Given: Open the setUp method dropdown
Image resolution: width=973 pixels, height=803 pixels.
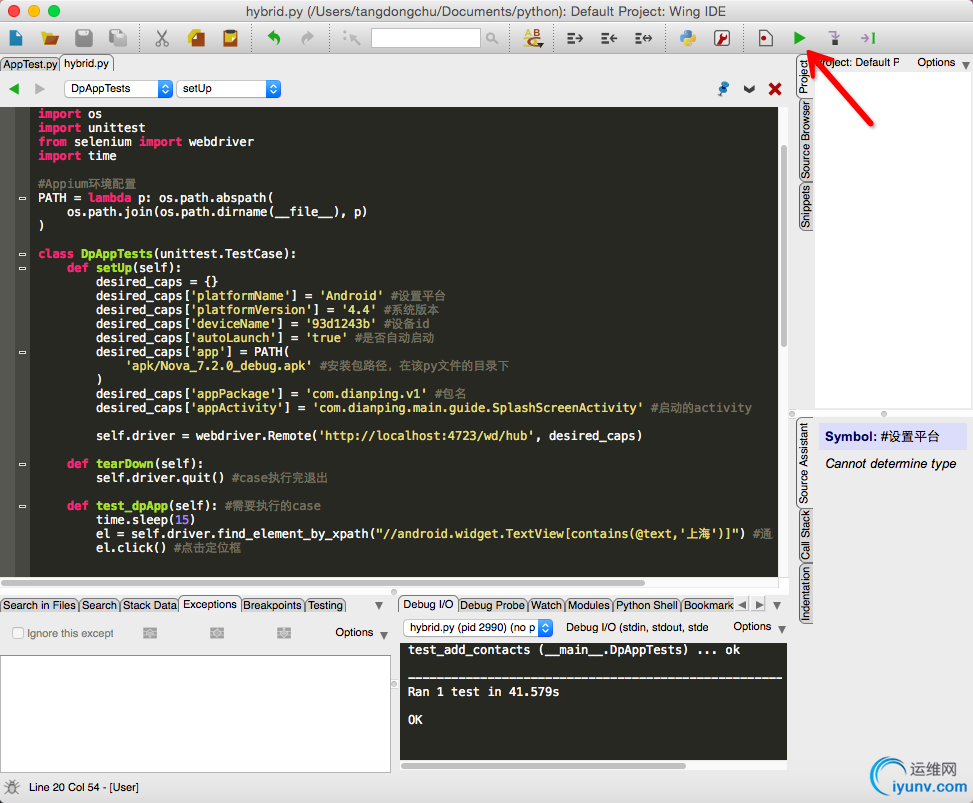Looking at the screenshot, I should [x=228, y=89].
